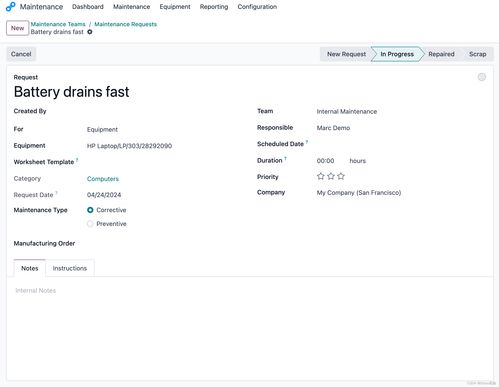Click Worksheet Template help question mark
Image resolution: width=499 pixels, height=387 pixels.
point(77,160)
